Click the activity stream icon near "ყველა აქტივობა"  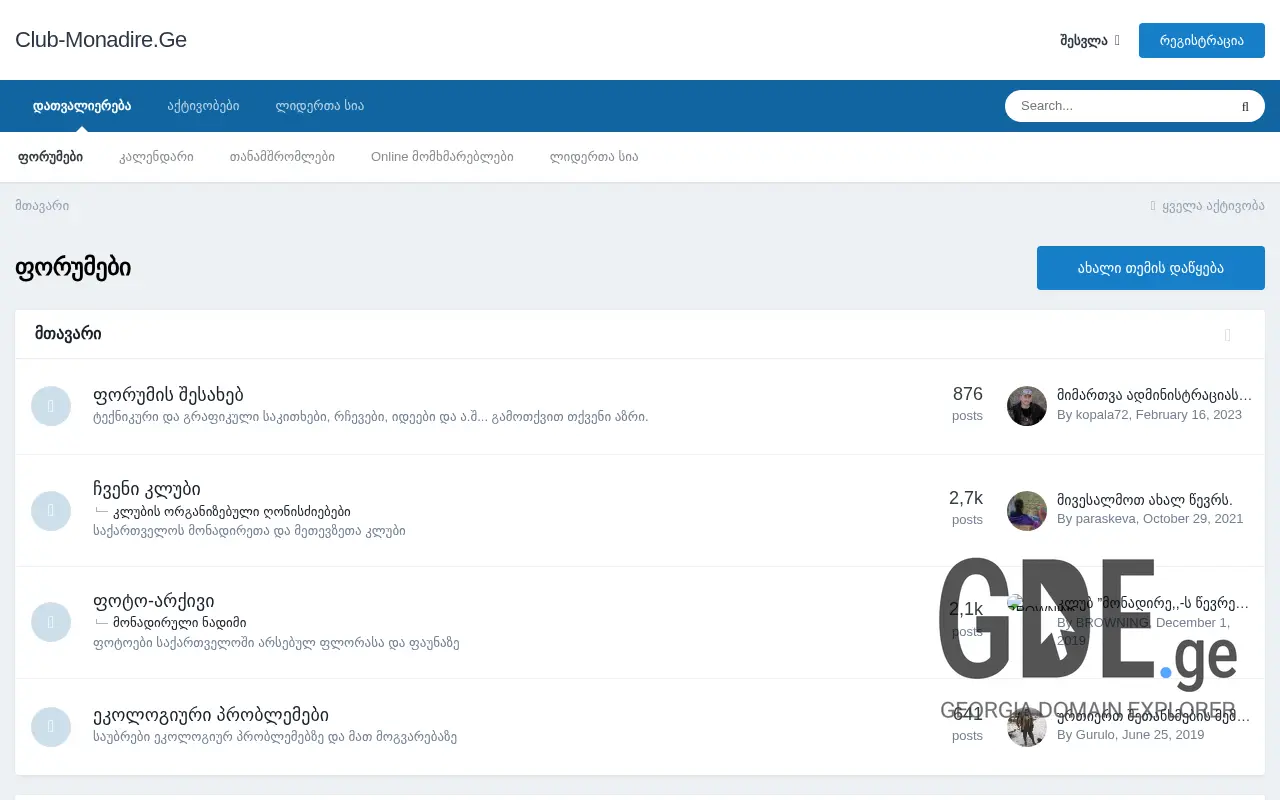pos(1152,205)
